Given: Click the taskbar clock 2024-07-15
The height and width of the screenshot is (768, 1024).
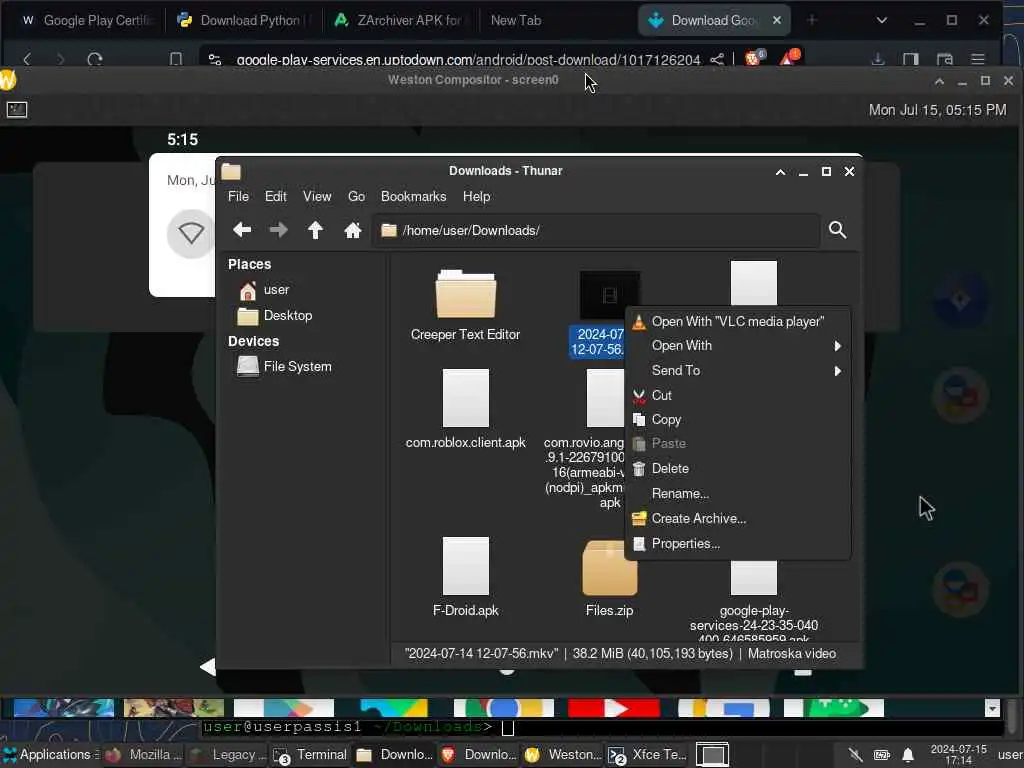Looking at the screenshot, I should (958, 754).
